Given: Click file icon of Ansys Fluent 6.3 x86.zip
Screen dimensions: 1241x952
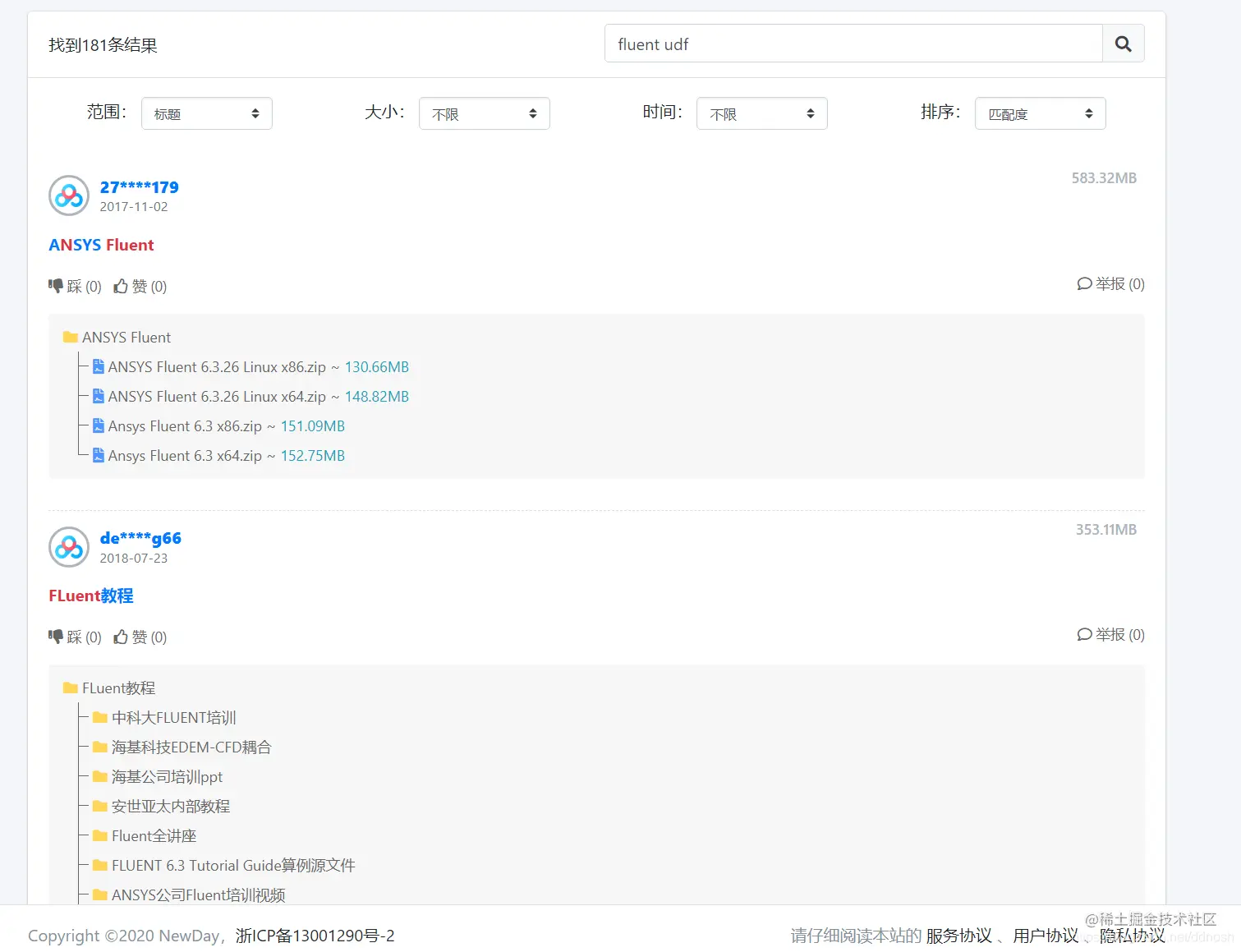Looking at the screenshot, I should tap(98, 425).
